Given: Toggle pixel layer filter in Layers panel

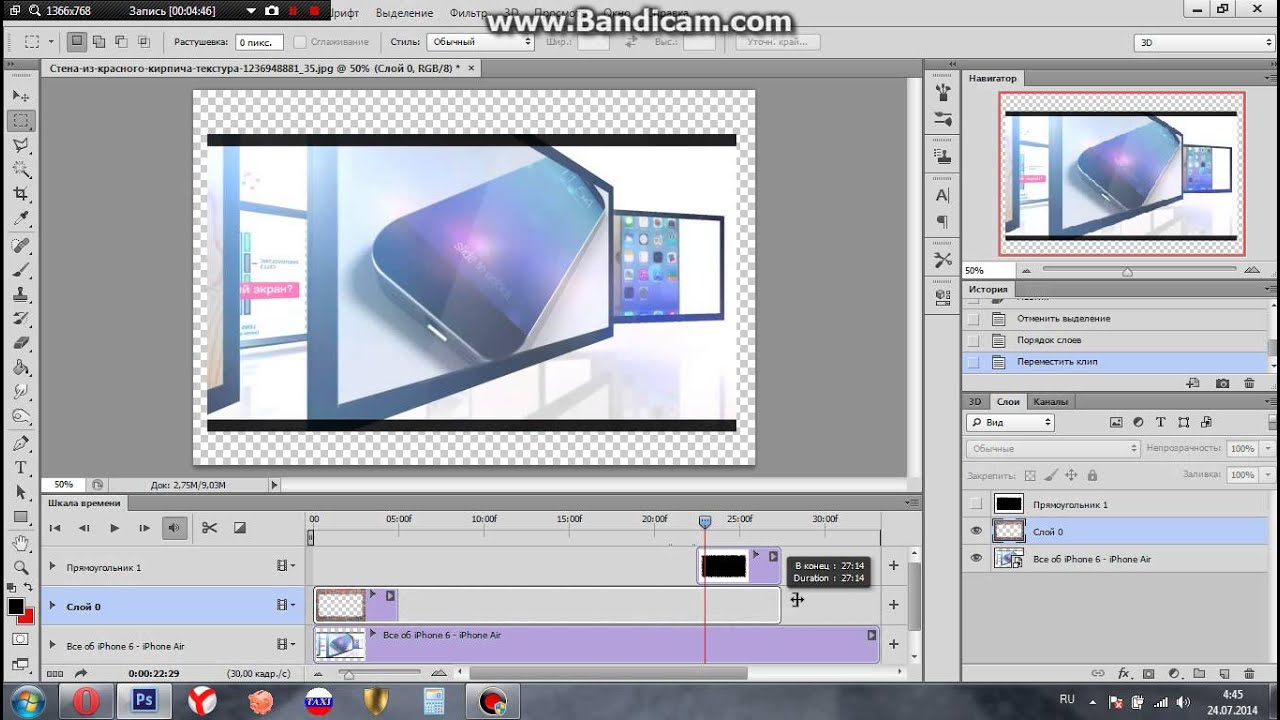Looking at the screenshot, I should click(1116, 423).
